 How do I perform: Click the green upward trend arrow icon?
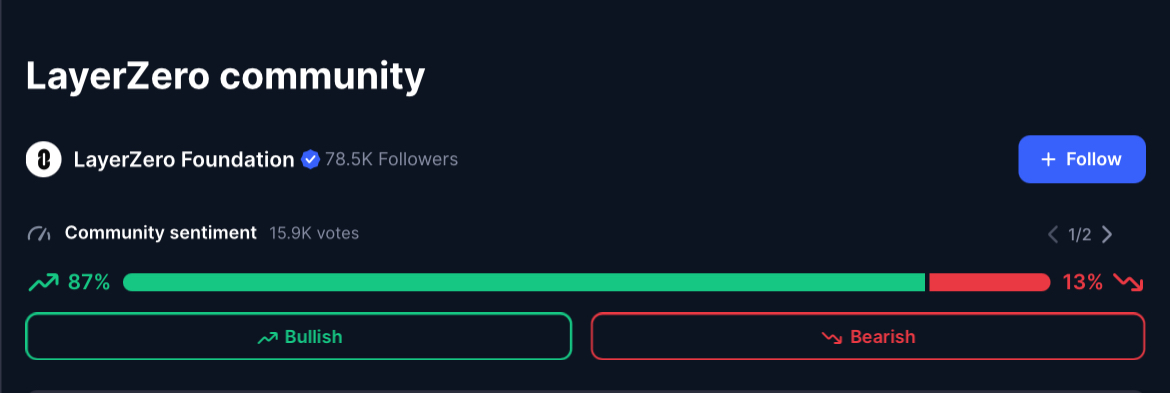tap(43, 282)
